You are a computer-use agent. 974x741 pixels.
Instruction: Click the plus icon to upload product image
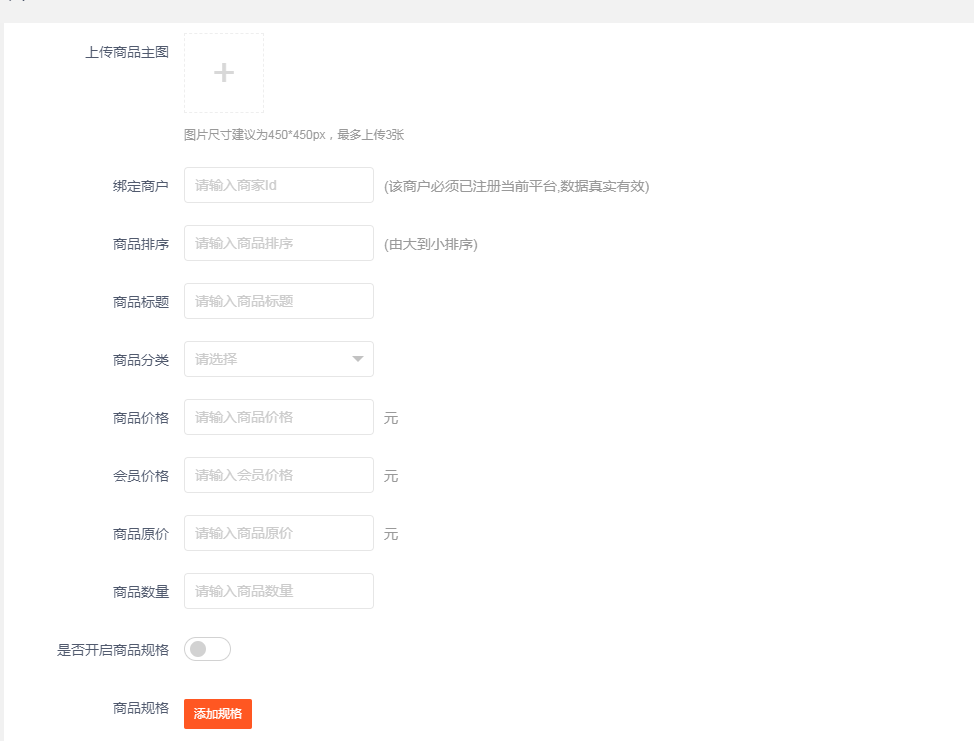pyautogui.click(x=224, y=73)
